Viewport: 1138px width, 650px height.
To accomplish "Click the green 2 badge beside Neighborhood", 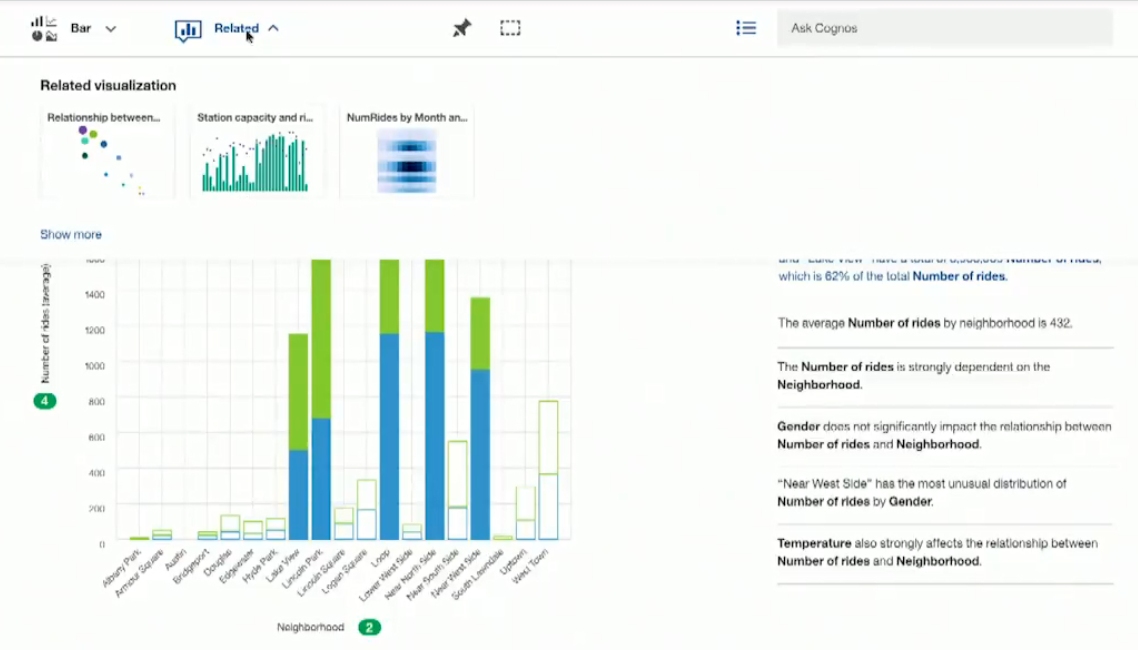I will [369, 628].
